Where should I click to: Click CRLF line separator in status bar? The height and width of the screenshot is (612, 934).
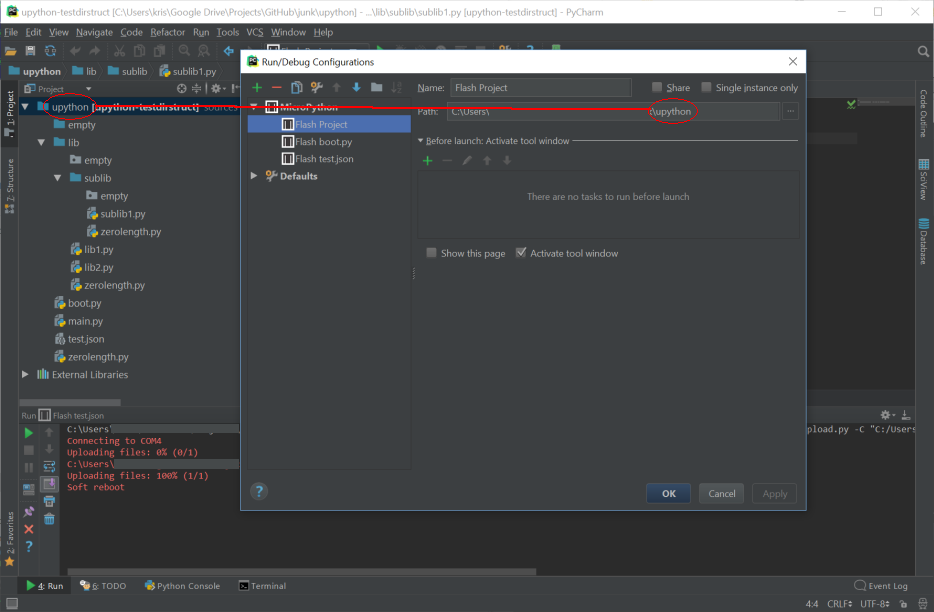[x=840, y=604]
